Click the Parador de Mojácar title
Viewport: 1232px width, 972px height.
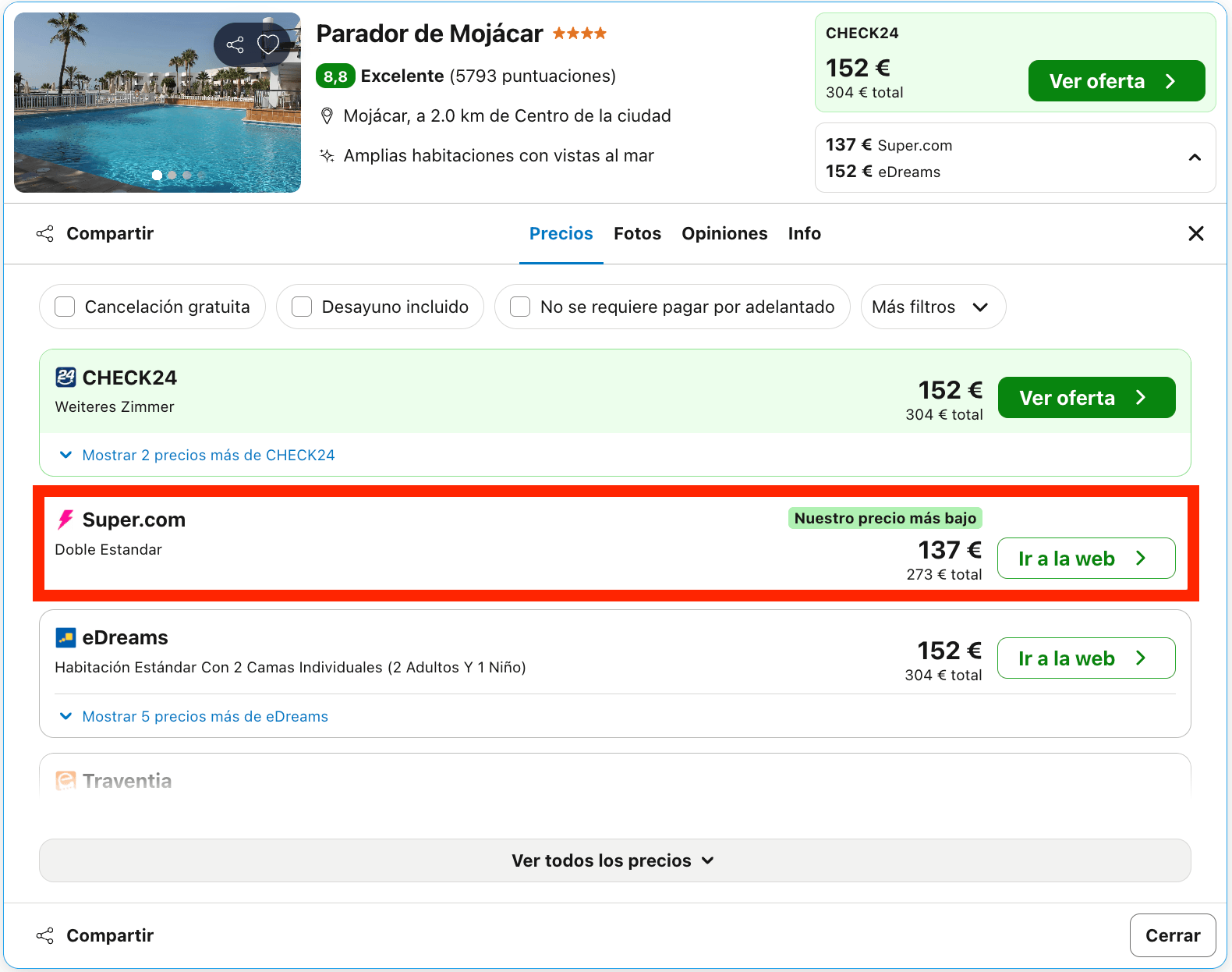pos(430,34)
